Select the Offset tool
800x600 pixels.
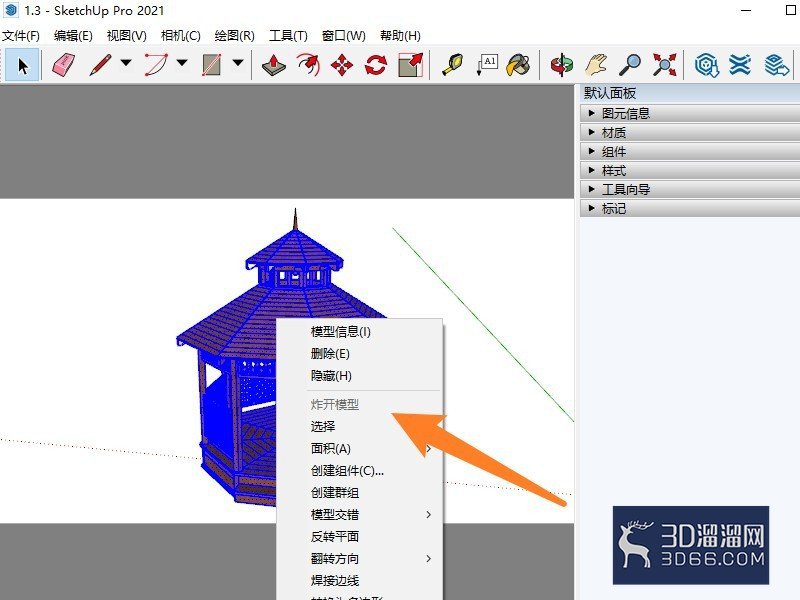point(308,65)
